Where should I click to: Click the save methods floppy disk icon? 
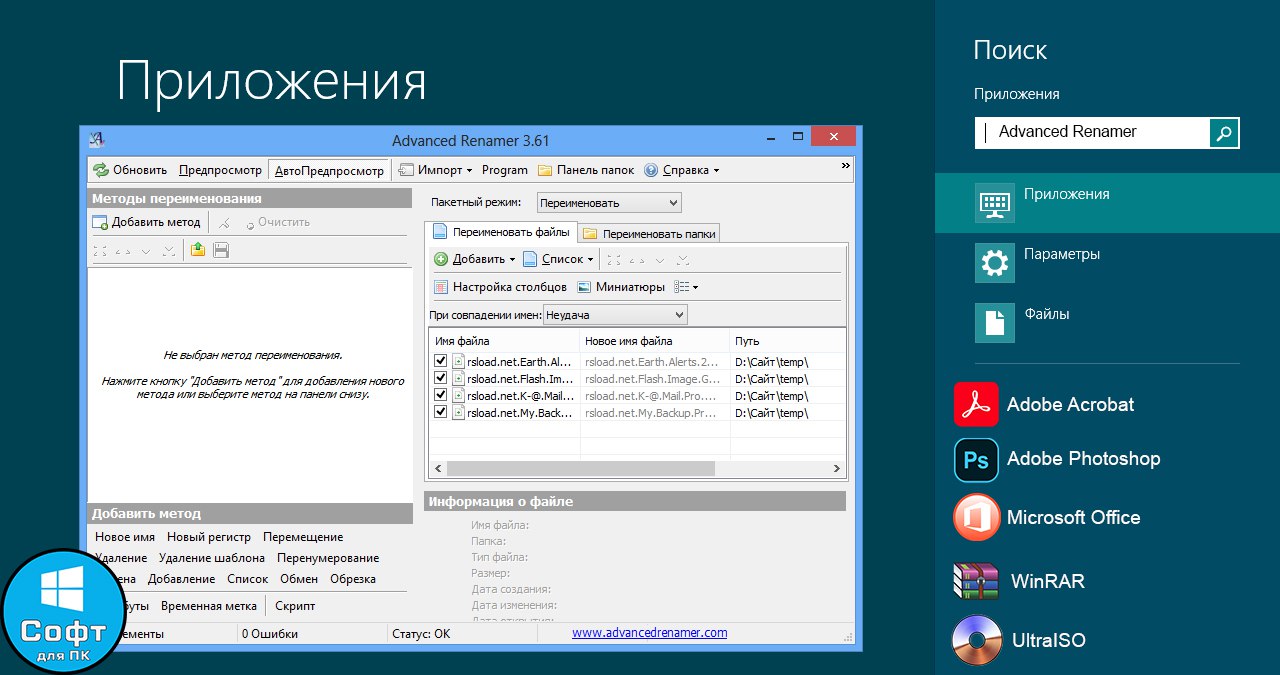tap(221, 250)
